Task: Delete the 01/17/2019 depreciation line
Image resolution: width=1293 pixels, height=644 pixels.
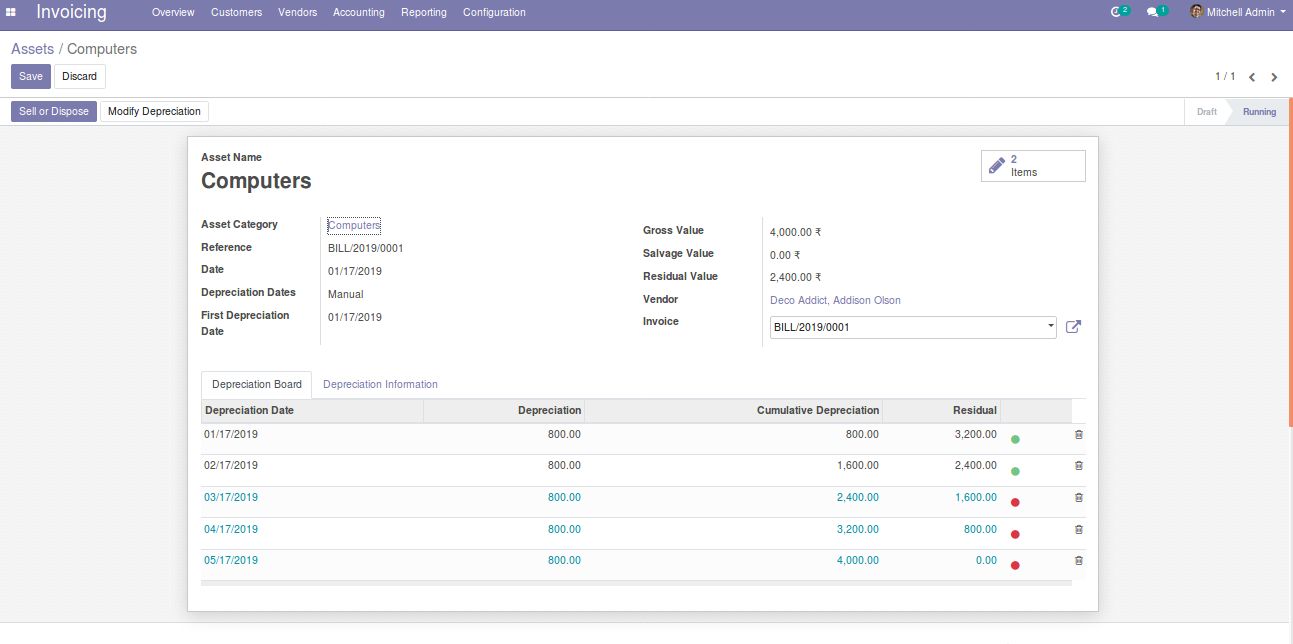Action: pos(1078,435)
